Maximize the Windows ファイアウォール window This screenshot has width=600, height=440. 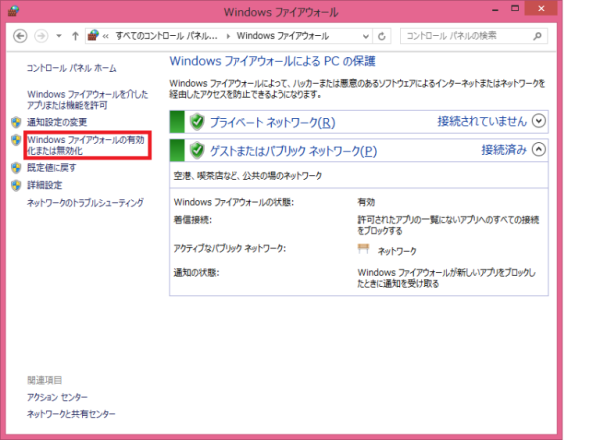[x=515, y=8]
